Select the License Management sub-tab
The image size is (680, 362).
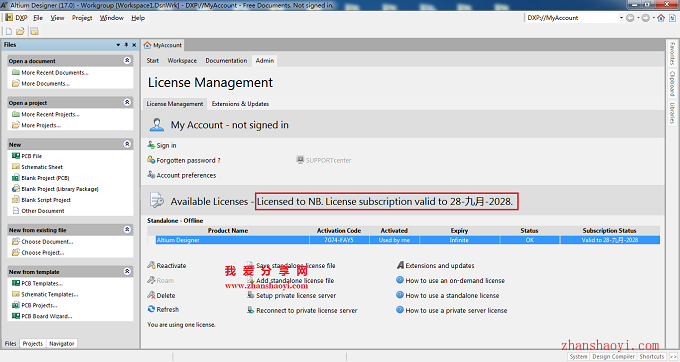174,104
